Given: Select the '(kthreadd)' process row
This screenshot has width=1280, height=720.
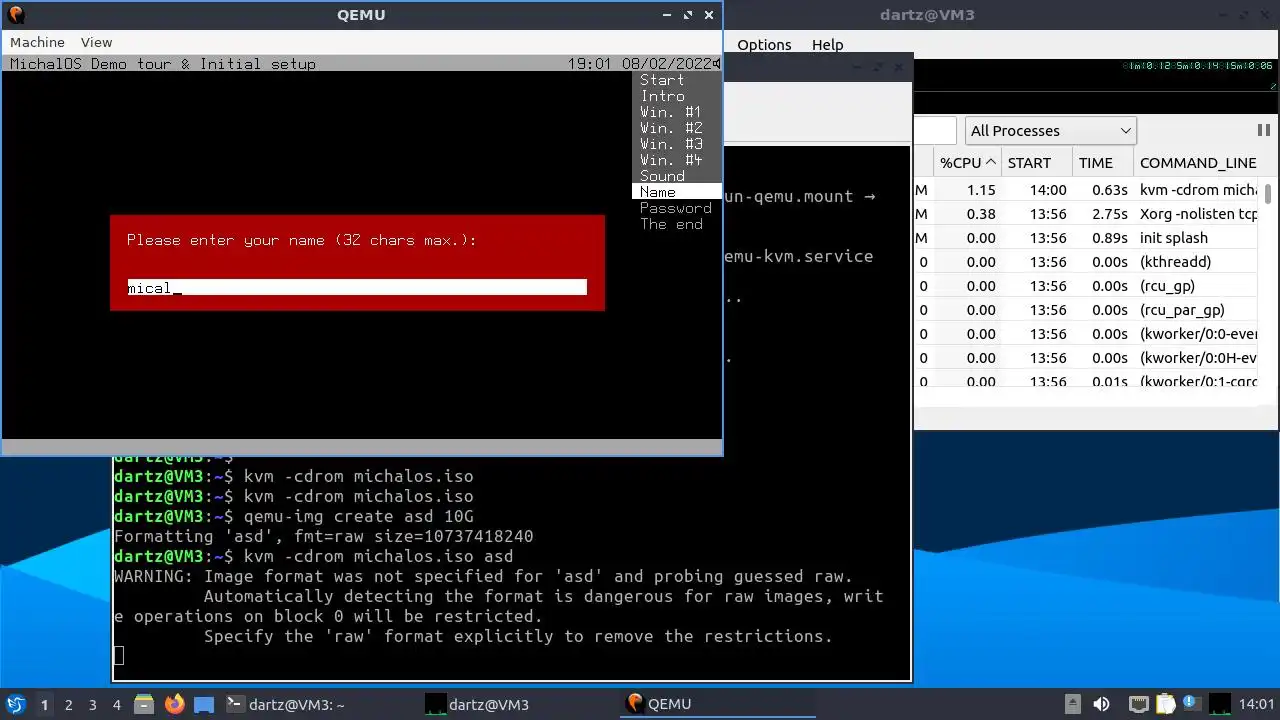Looking at the screenshot, I should (x=1088, y=262).
